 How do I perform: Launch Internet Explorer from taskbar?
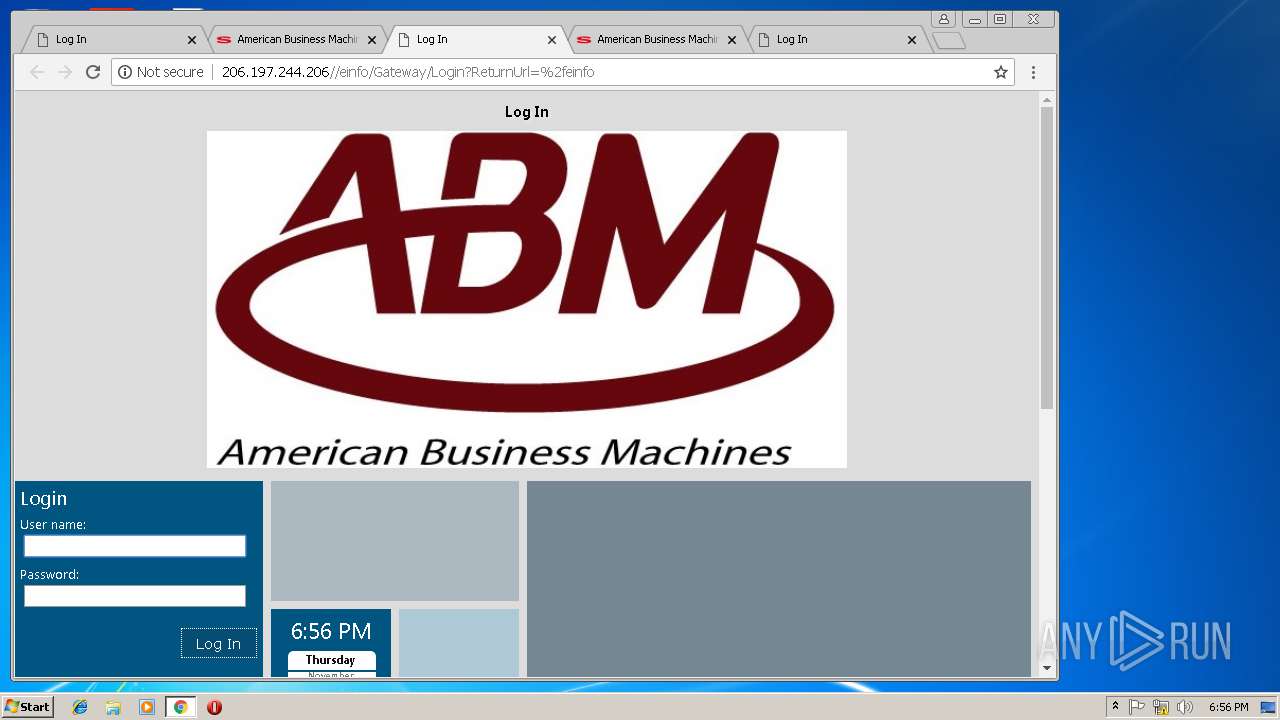80,707
